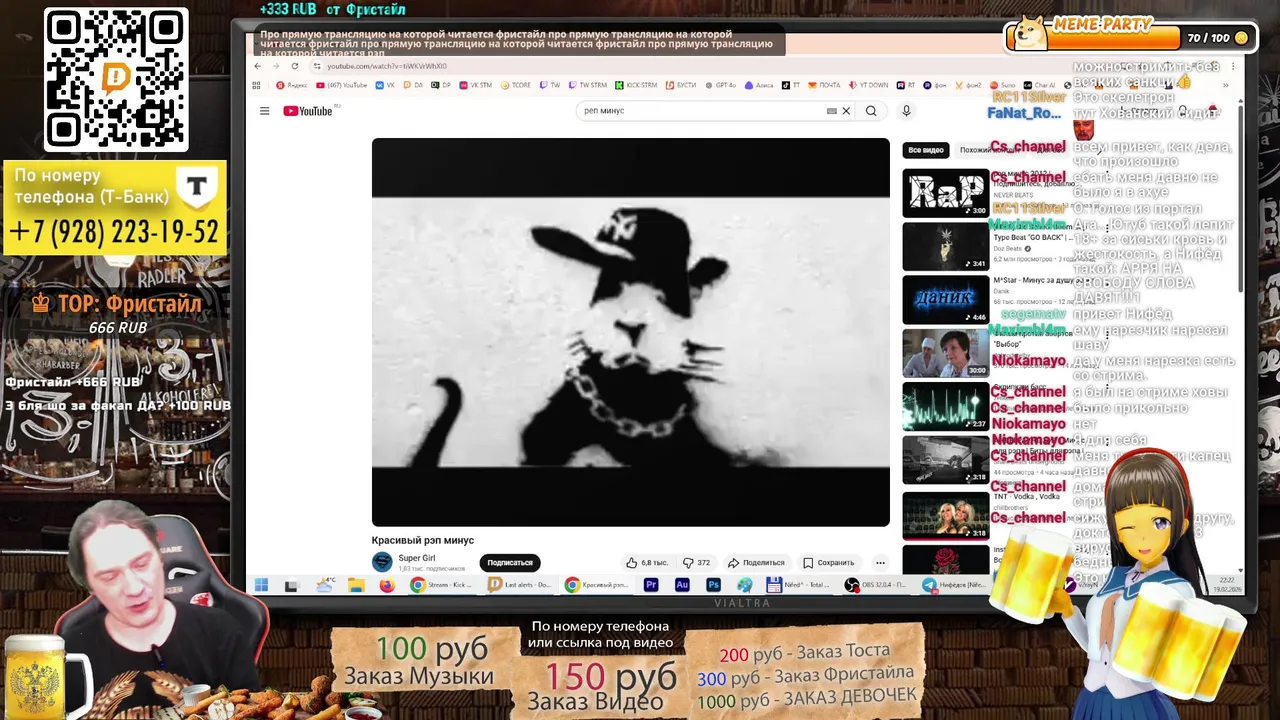Save video via Сохранить button

[829, 562]
